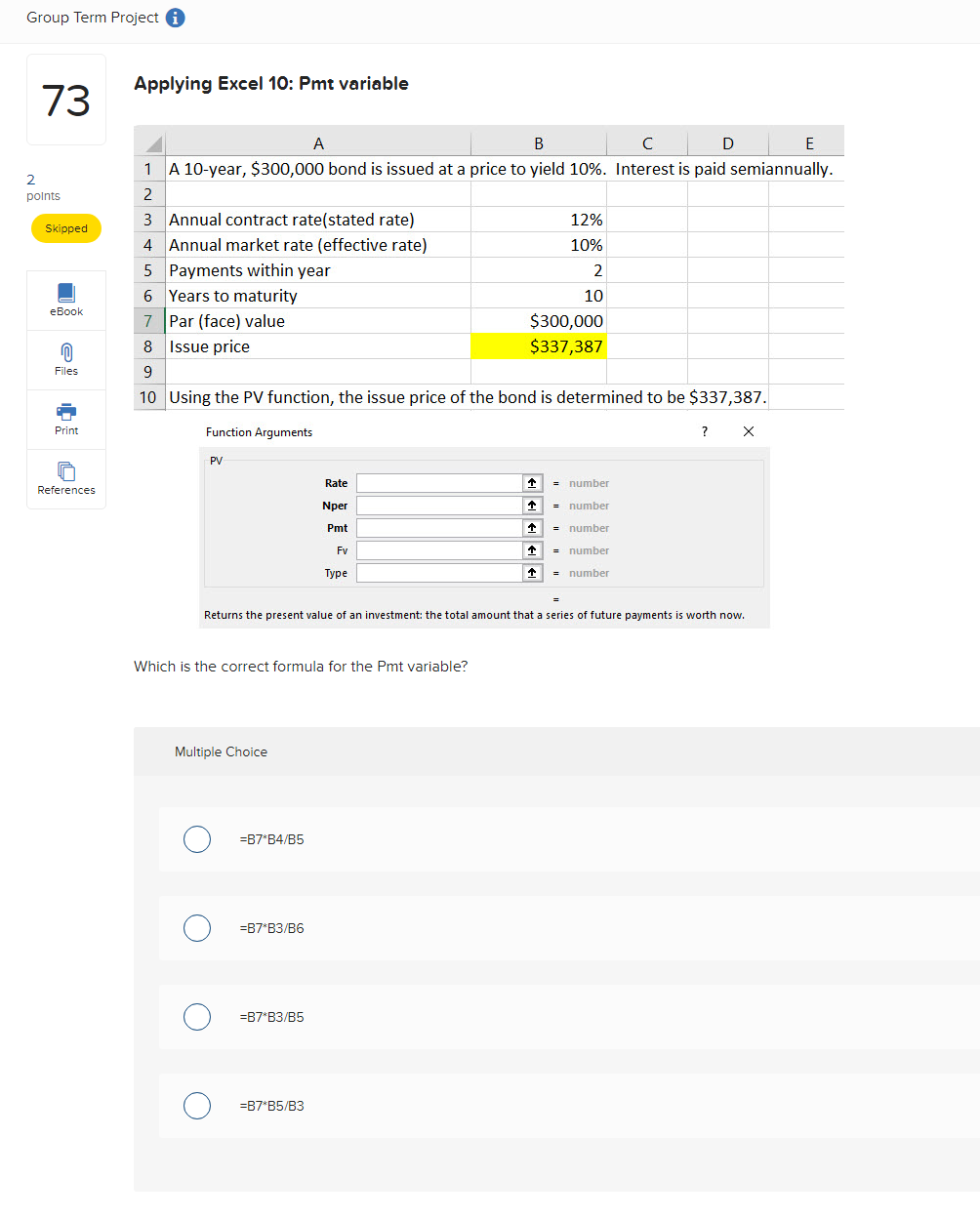Click the question number 73 box

pos(65,99)
